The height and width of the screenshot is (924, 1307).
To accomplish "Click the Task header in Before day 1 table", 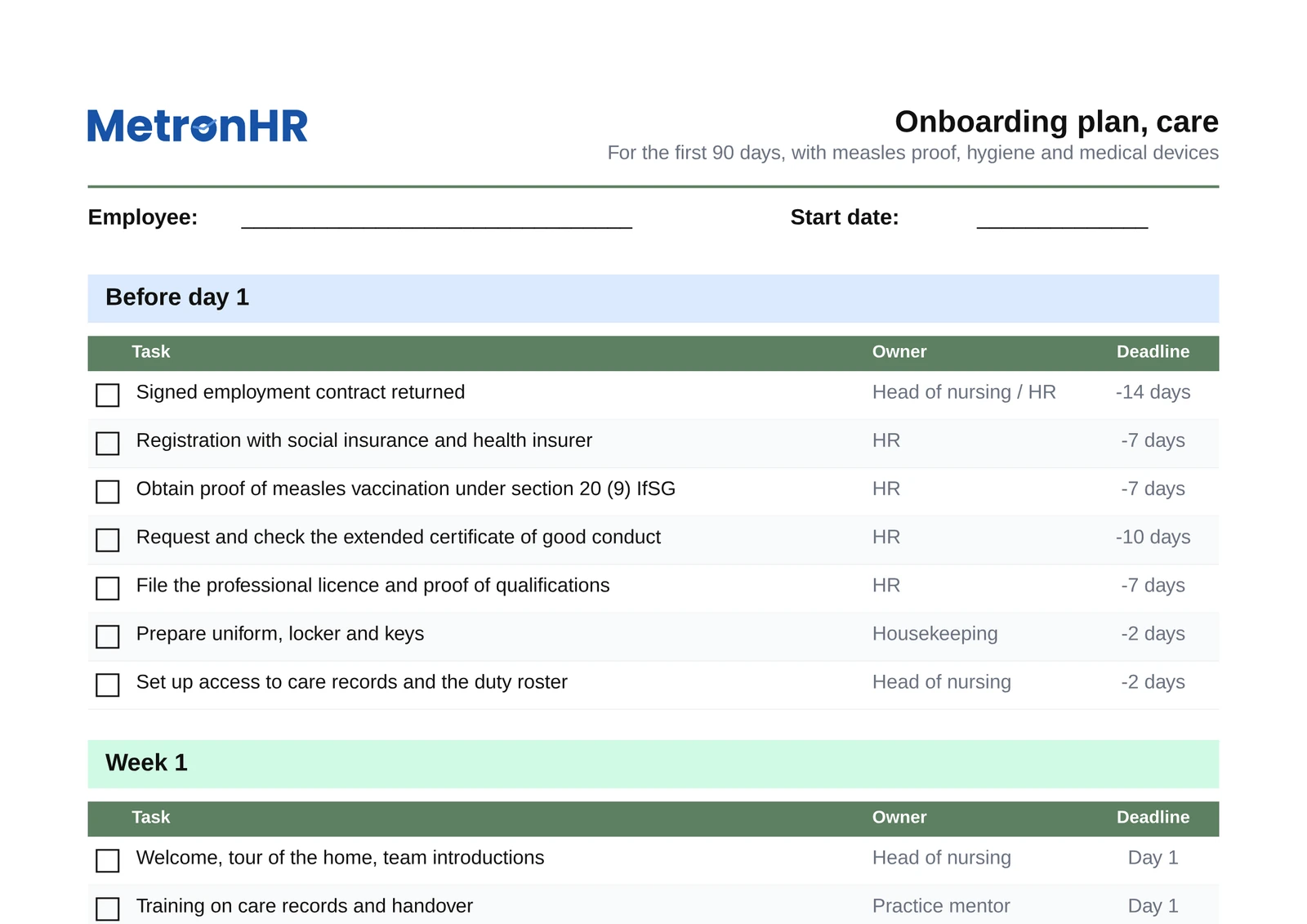I will click(151, 352).
